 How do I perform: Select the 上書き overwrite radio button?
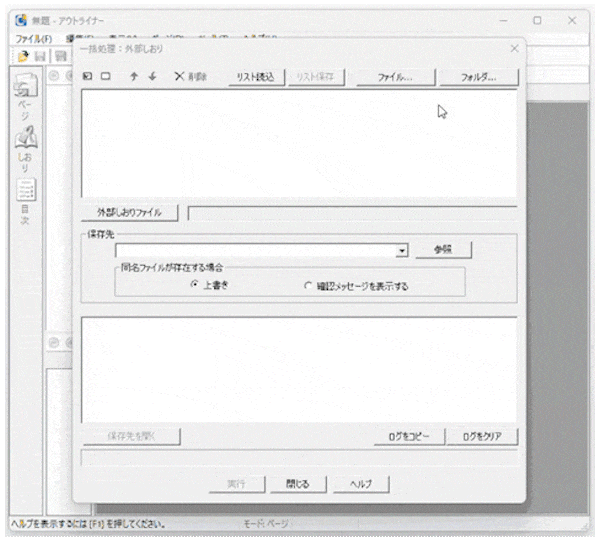pyautogui.click(x=195, y=285)
